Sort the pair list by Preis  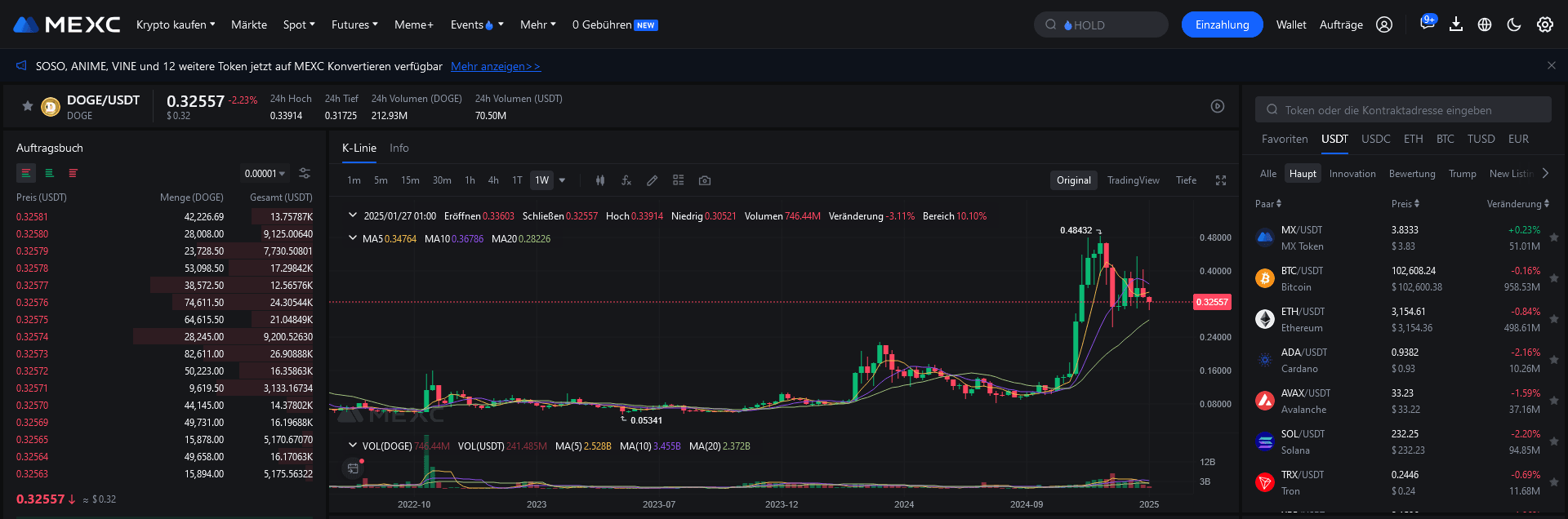click(x=1405, y=203)
